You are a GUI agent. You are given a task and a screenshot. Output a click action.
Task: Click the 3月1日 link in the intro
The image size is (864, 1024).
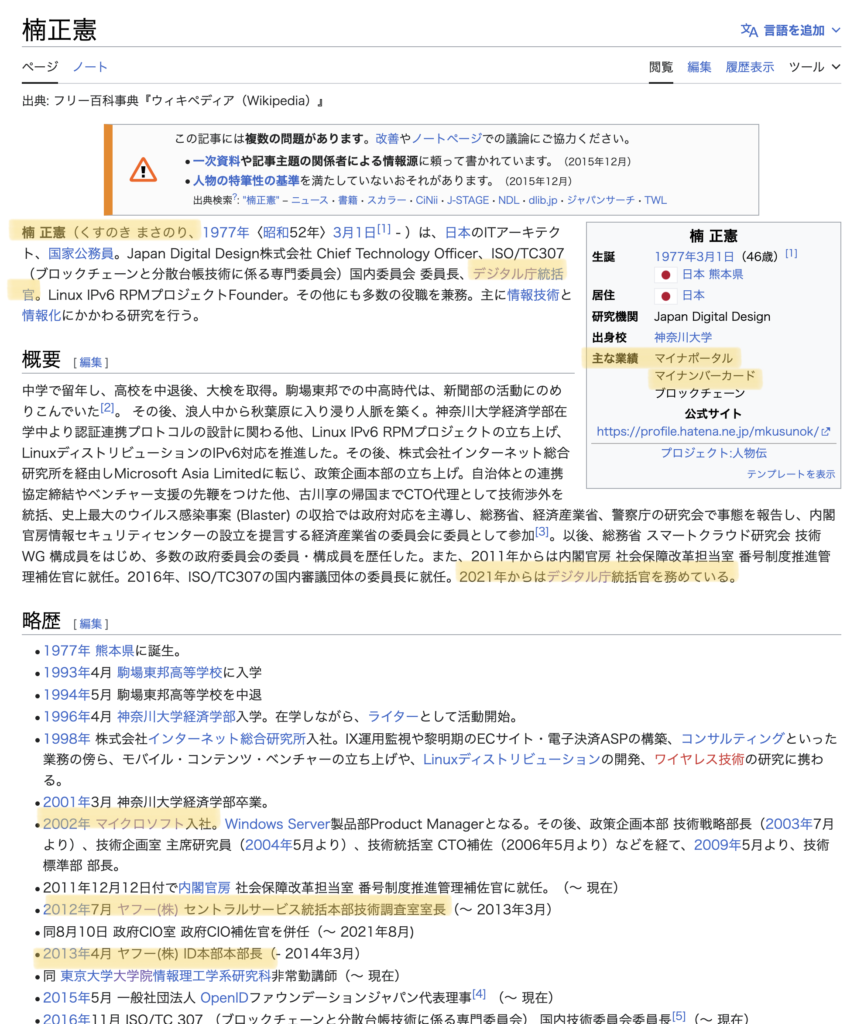point(354,232)
